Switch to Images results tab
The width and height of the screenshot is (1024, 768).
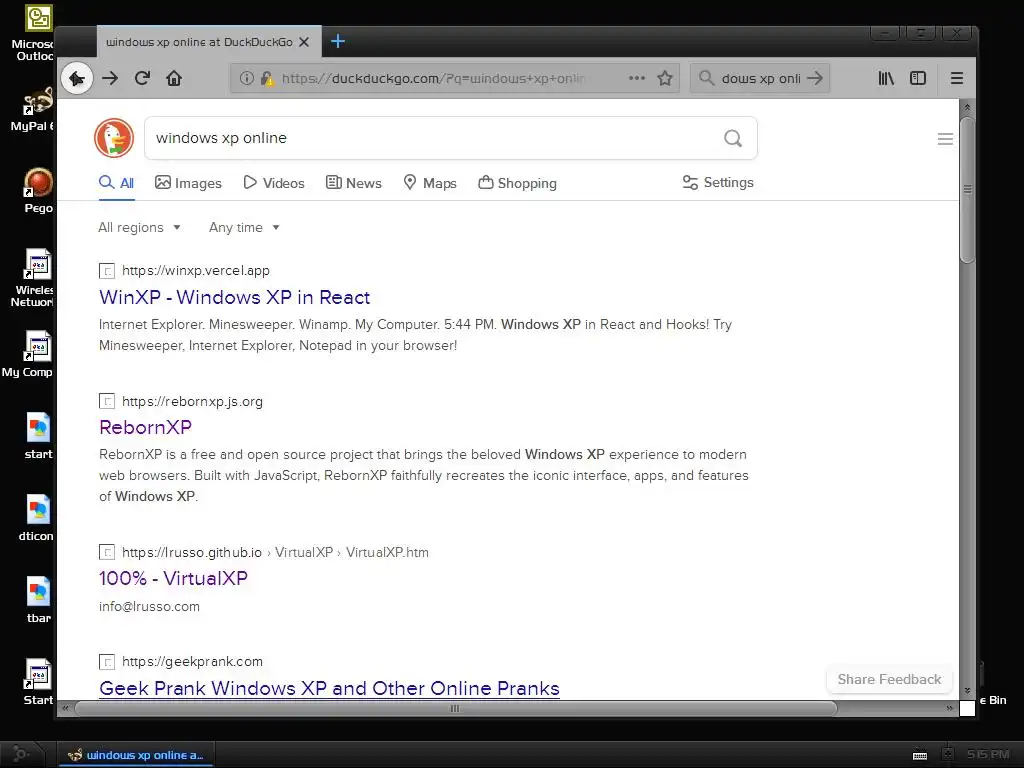[x=188, y=183]
